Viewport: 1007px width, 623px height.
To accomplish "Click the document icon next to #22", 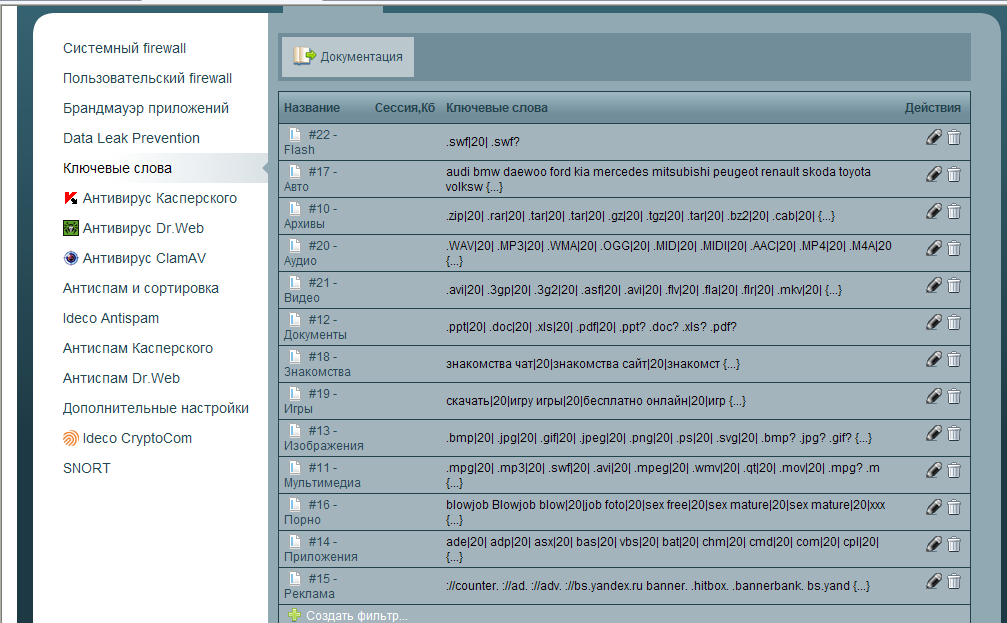I will pos(295,134).
